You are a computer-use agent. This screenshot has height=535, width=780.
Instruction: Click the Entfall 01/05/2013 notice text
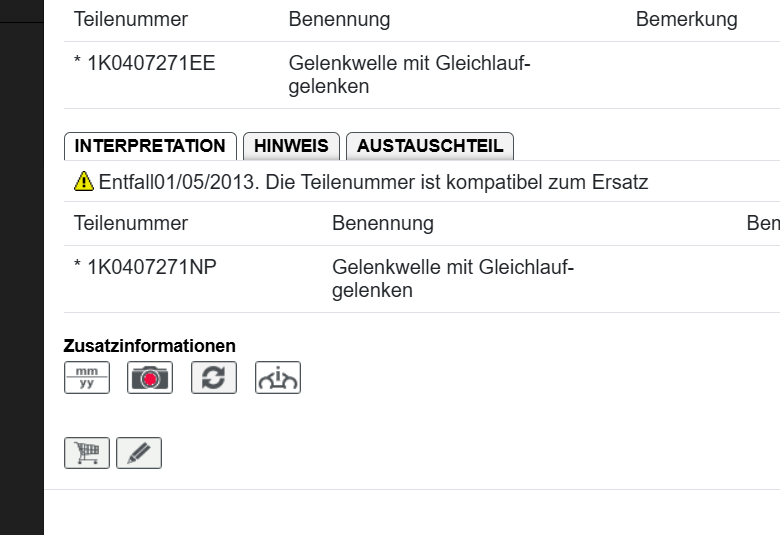click(x=374, y=183)
